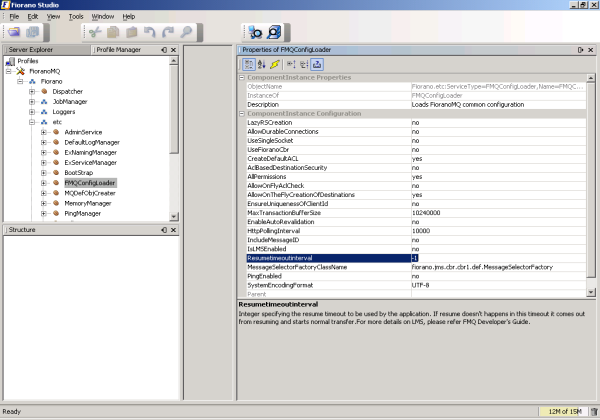
Task: Click Properties table scrollbar down arrow
Action: (x=591, y=292)
